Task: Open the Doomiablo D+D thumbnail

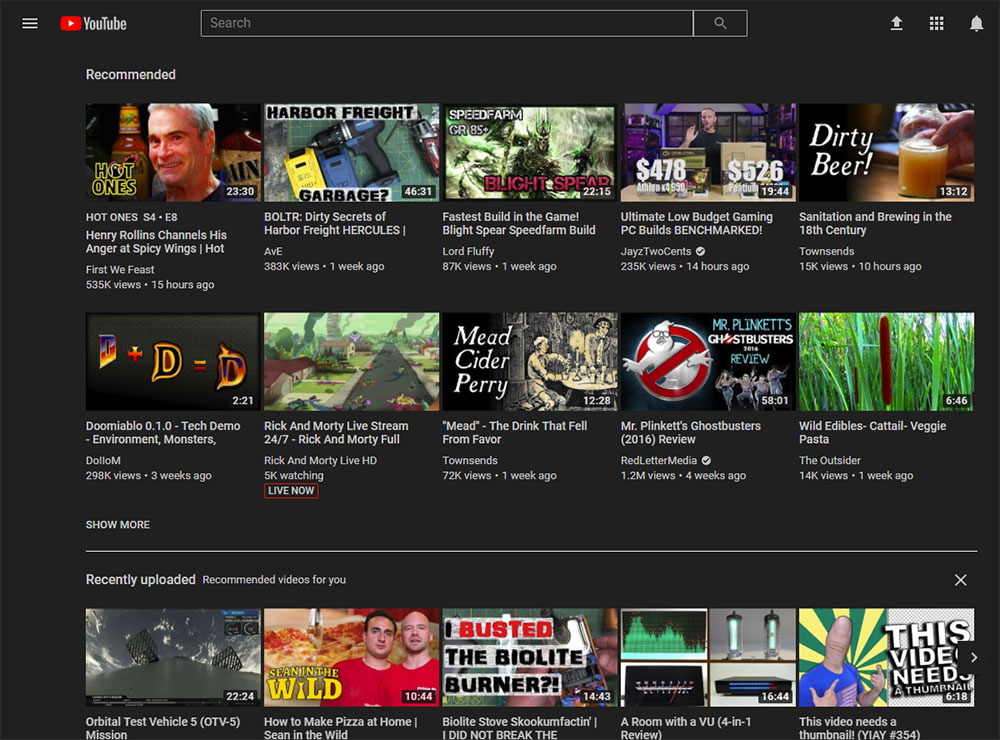Action: coord(173,362)
